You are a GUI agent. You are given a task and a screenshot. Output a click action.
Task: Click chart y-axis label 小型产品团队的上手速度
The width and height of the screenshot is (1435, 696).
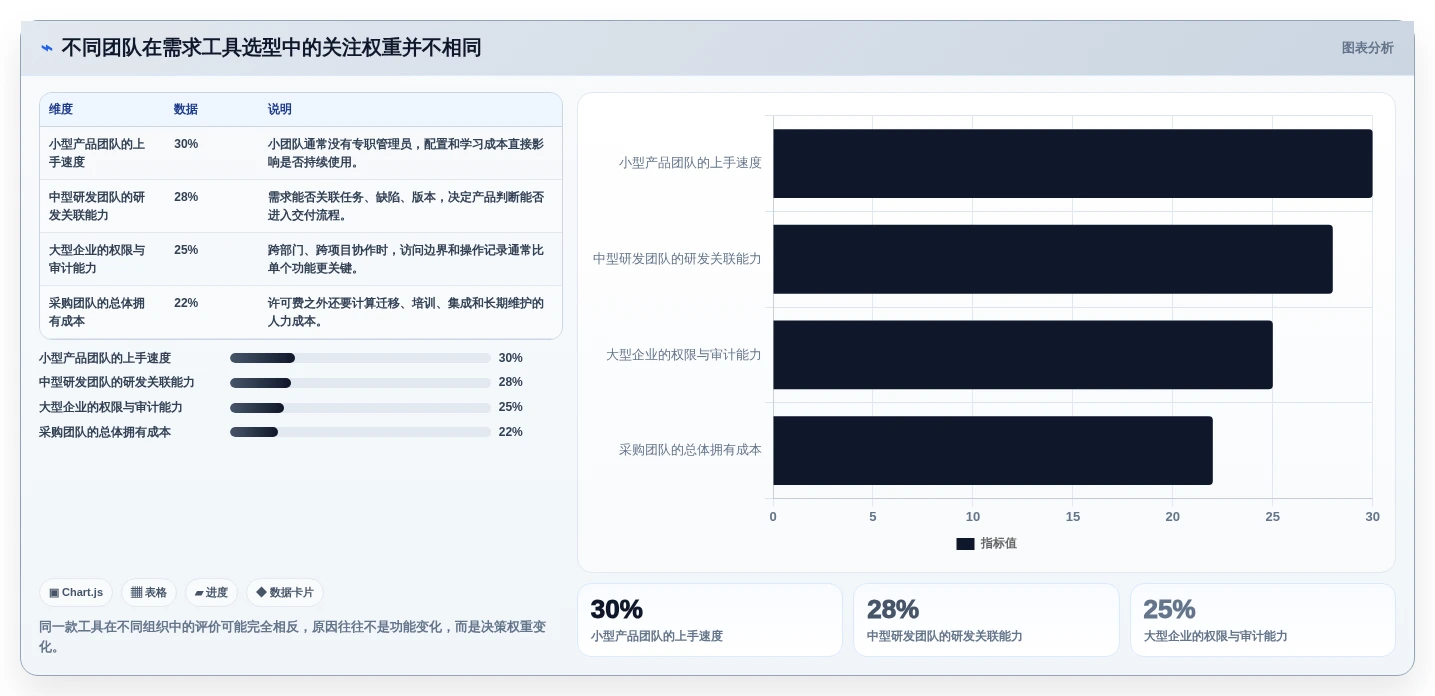(690, 163)
